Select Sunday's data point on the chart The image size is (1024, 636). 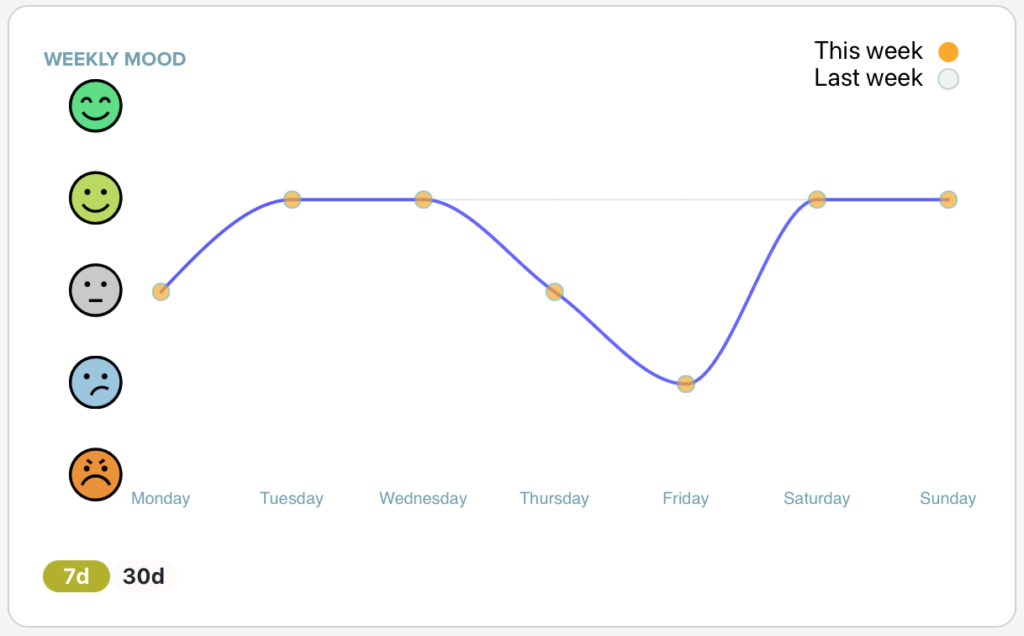[x=948, y=199]
